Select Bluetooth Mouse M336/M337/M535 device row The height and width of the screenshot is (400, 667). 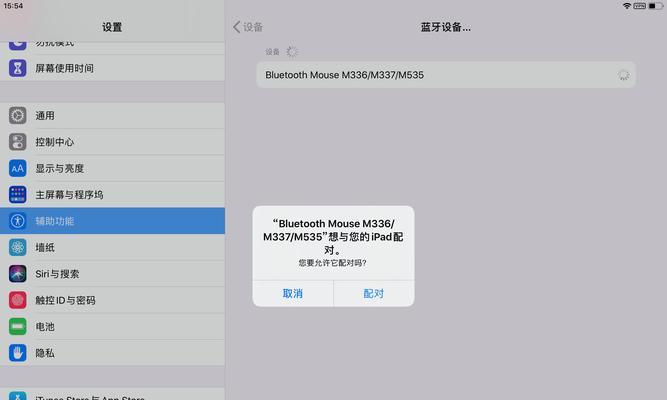(x=446, y=75)
